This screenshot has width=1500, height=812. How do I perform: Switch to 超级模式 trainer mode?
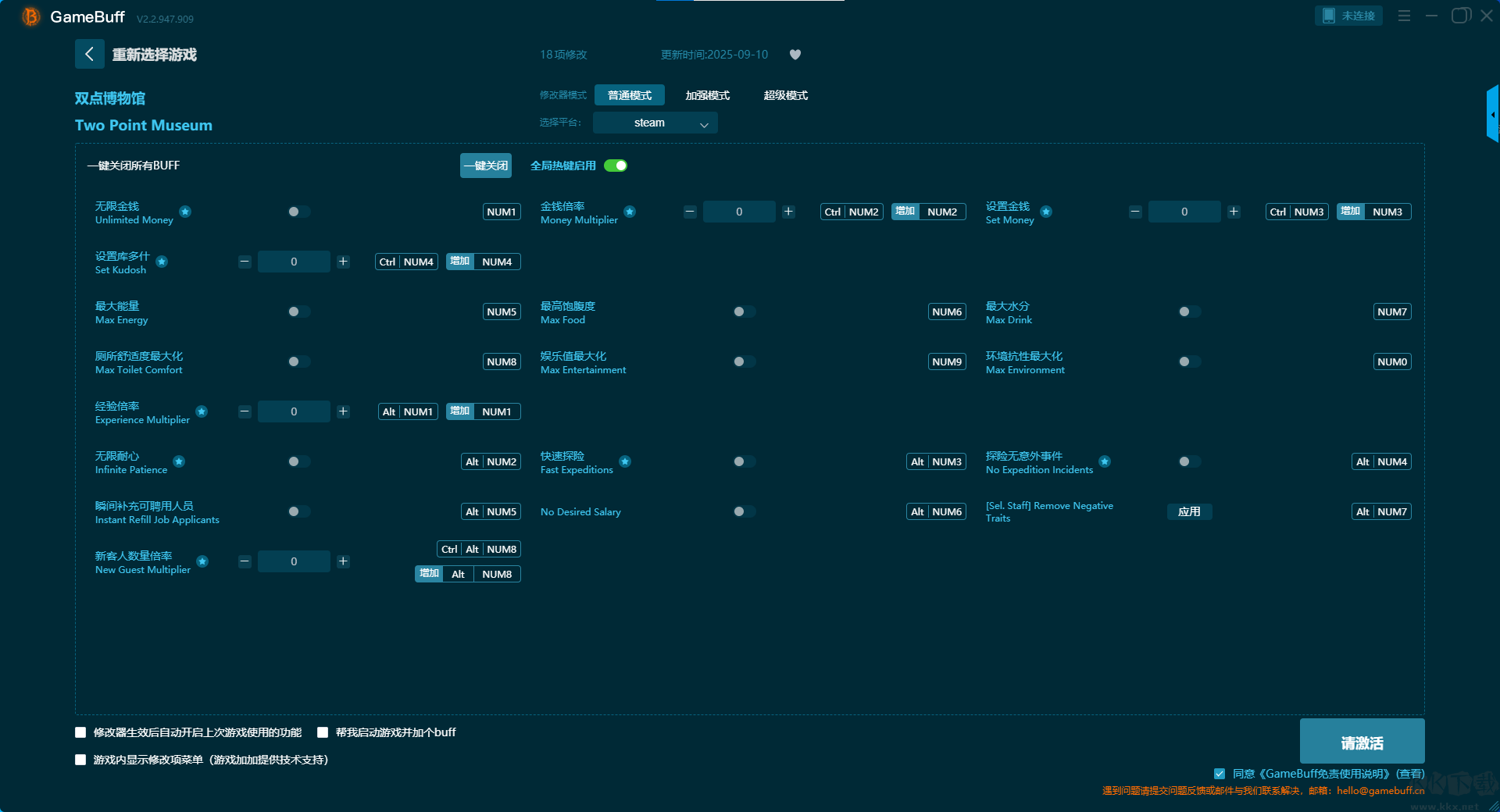[786, 95]
